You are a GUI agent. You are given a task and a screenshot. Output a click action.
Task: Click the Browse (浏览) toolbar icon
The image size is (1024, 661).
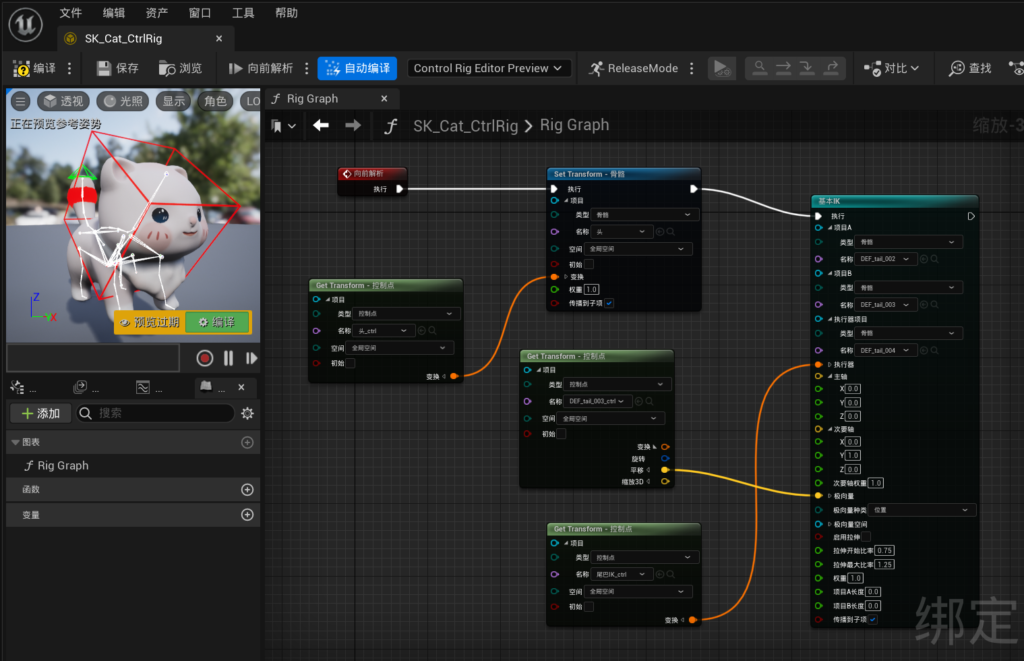[x=180, y=68]
